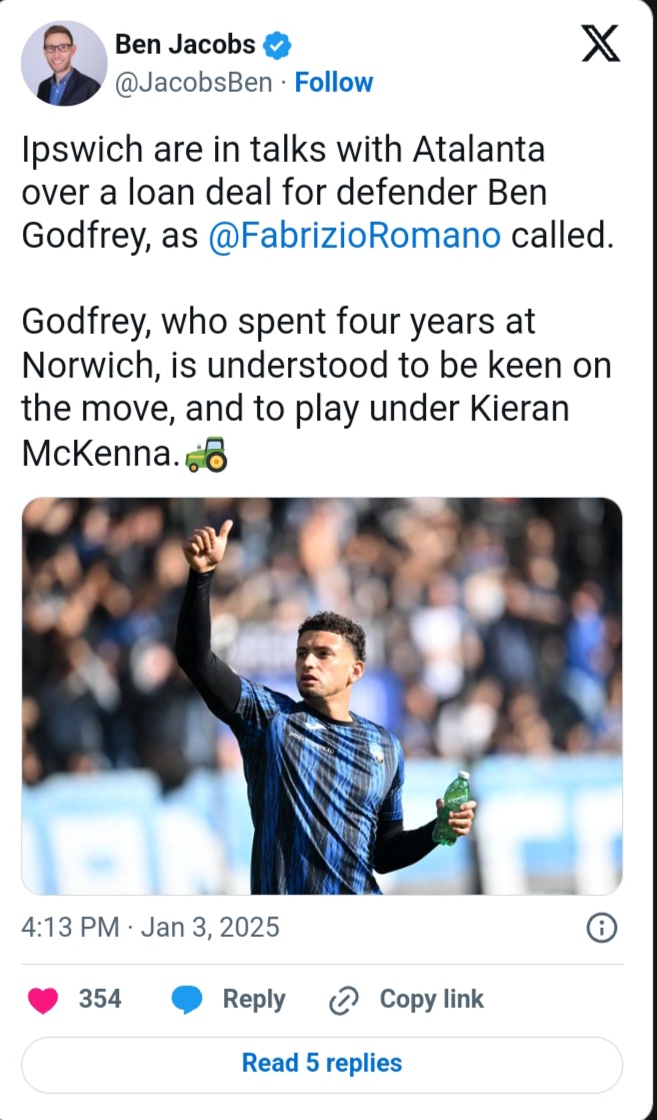Open the @FabrizioRomano mention link
Viewport: 657px width, 1120px height.
356,237
